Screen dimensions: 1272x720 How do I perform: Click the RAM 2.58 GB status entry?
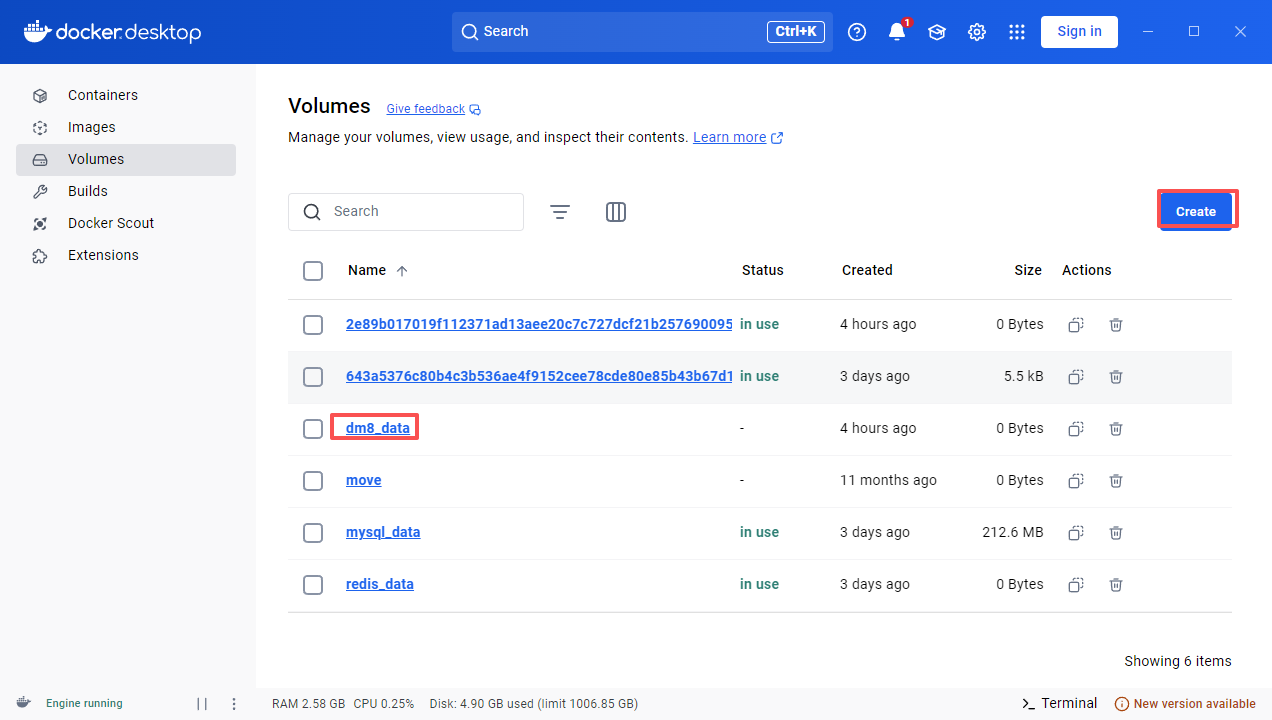(x=309, y=704)
